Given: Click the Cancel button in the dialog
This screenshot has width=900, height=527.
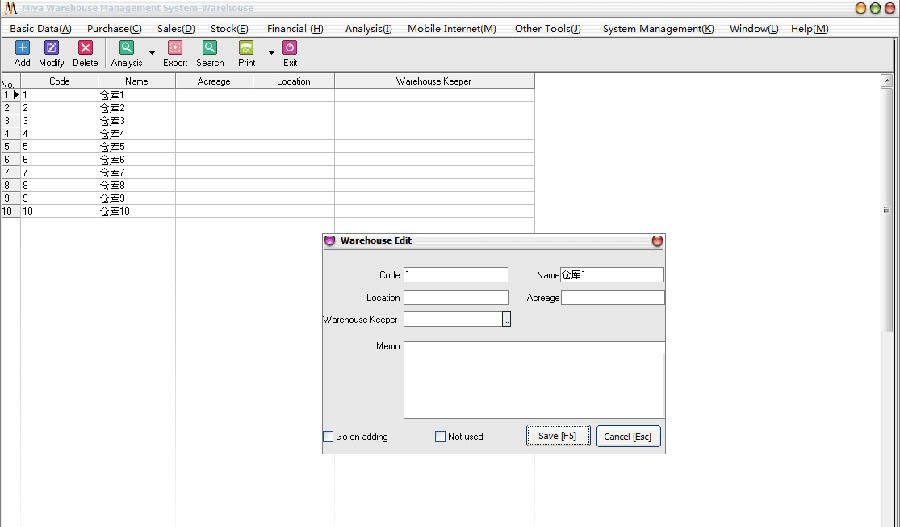Looking at the screenshot, I should 628,436.
